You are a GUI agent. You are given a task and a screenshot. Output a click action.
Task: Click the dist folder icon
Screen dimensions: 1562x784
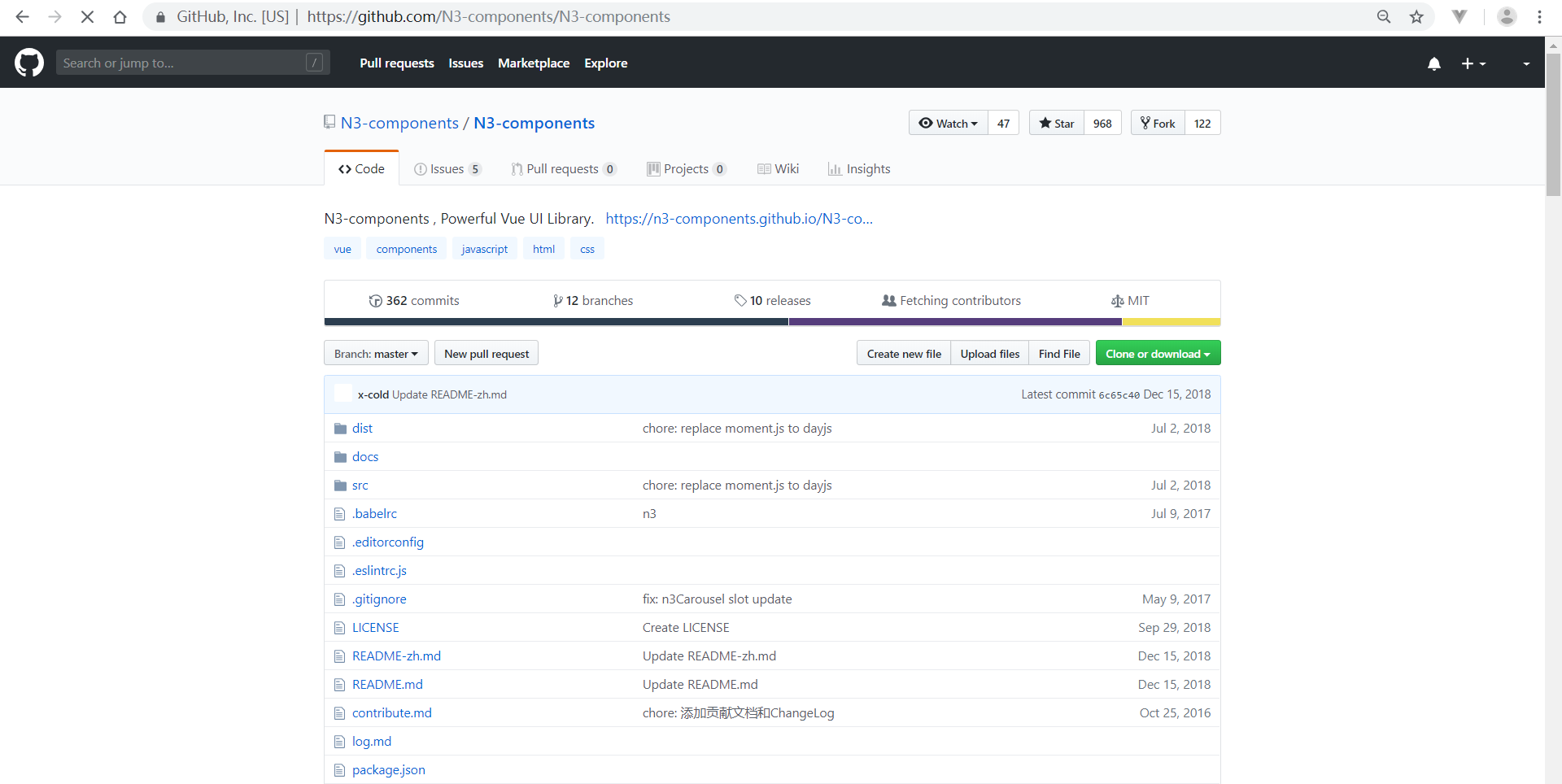(x=340, y=429)
